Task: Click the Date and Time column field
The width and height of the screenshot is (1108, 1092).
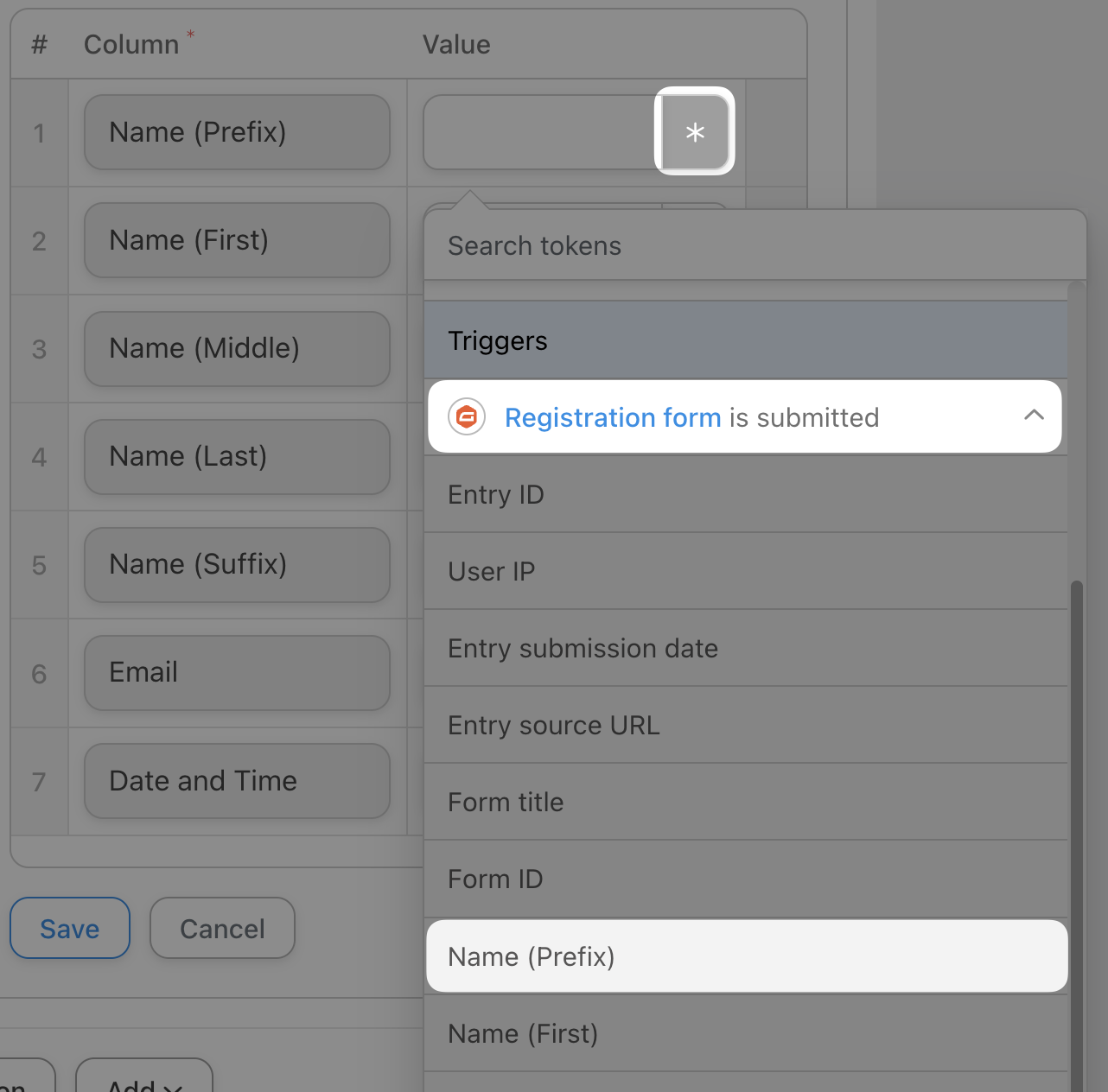Action: click(x=237, y=781)
